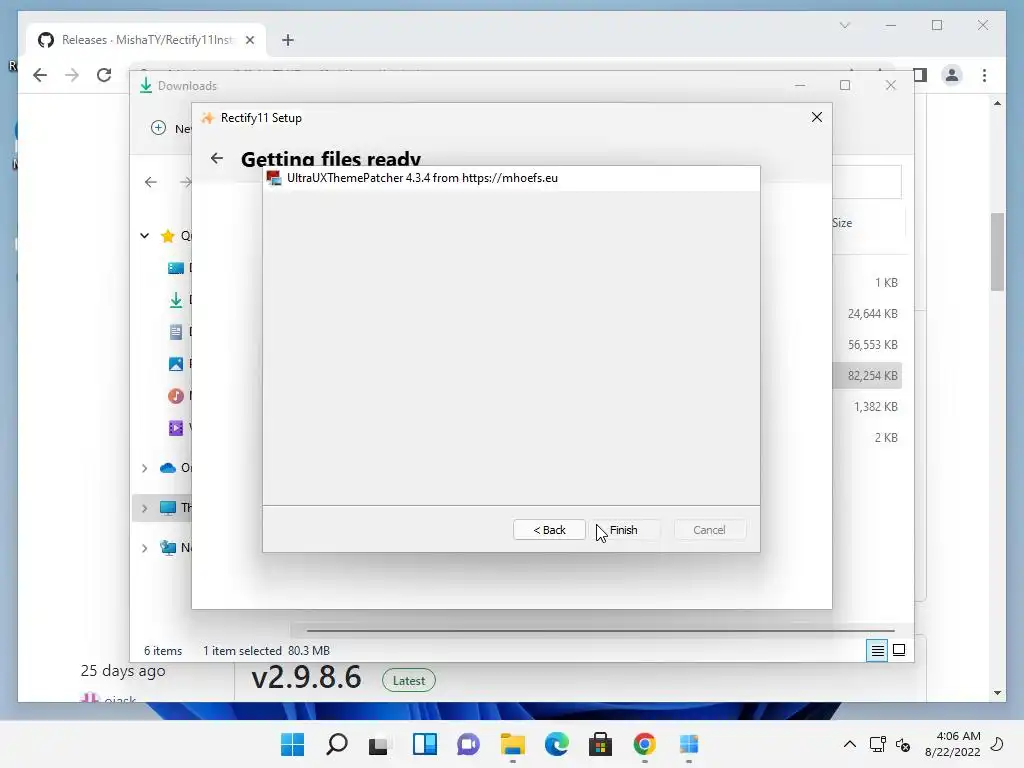Switch explorer to details view
Viewport: 1024px width, 768px height.
pos(877,650)
